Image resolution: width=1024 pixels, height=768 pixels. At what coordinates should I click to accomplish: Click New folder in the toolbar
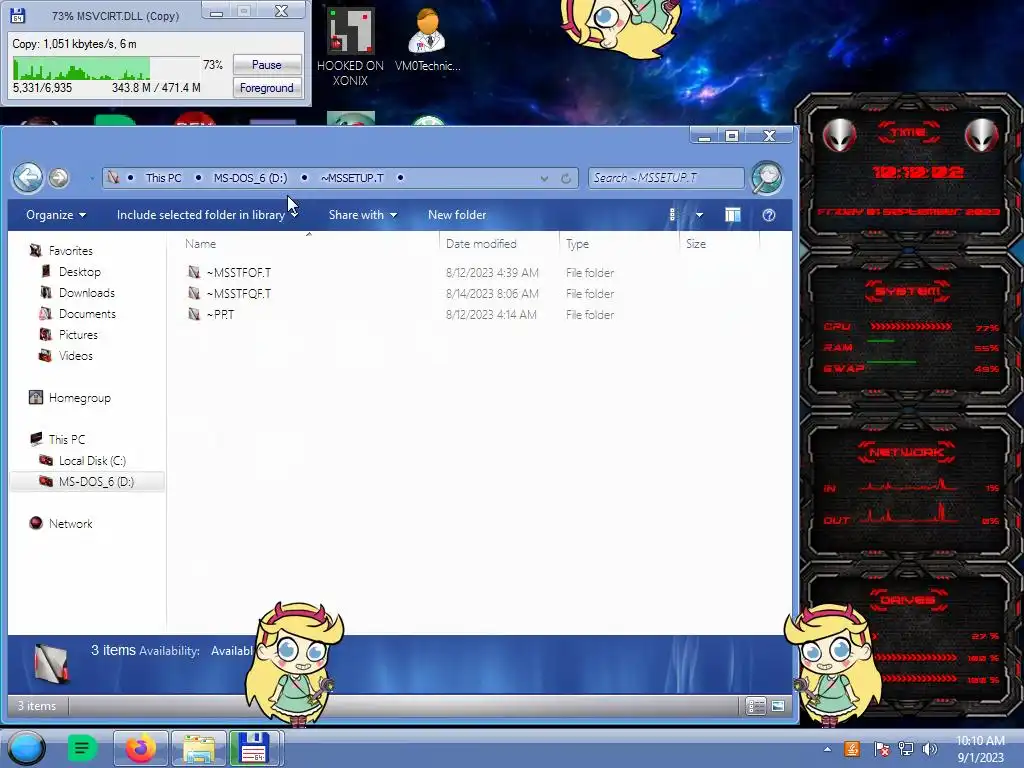click(x=457, y=215)
